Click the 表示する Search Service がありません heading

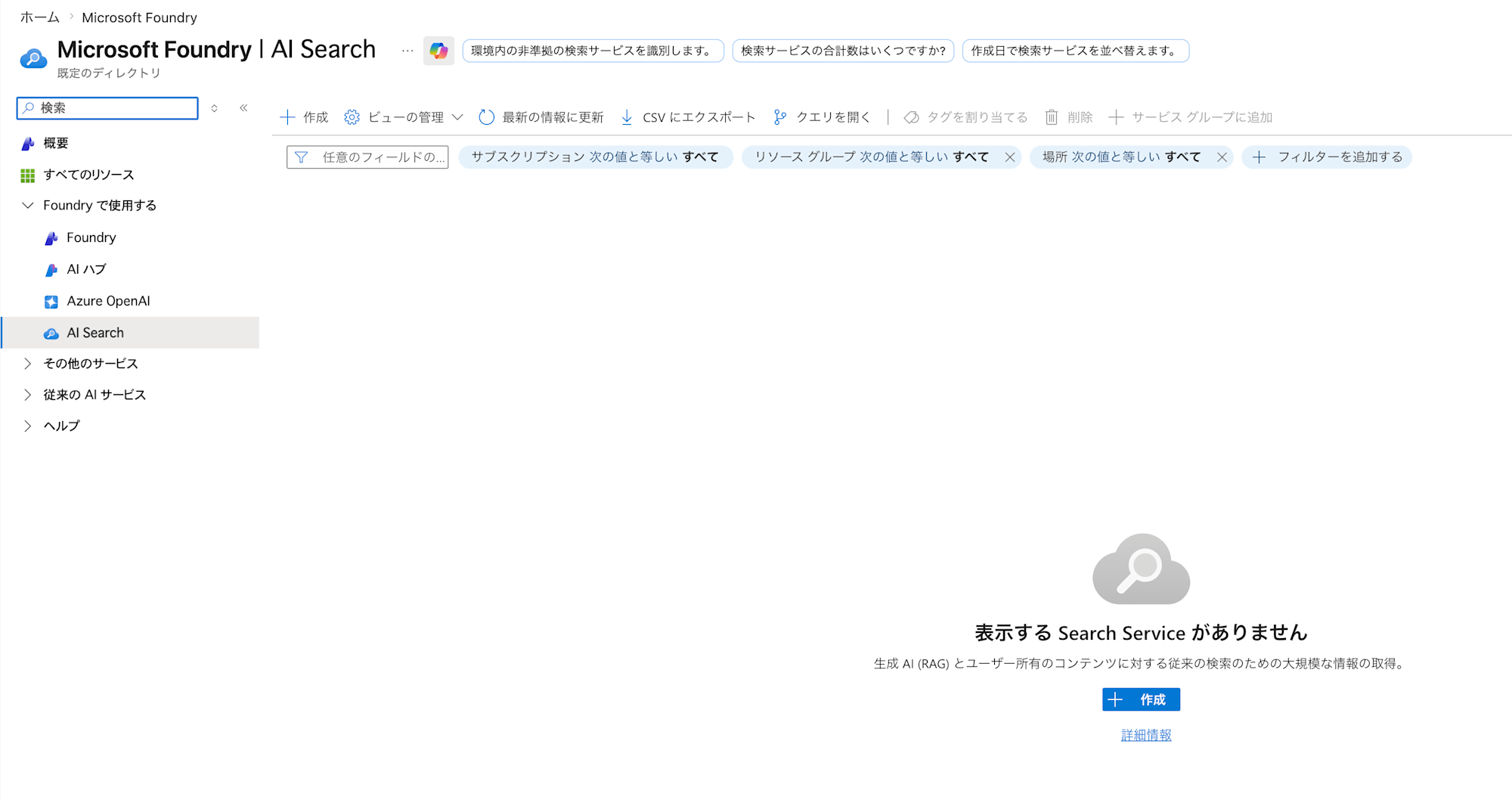click(1141, 633)
